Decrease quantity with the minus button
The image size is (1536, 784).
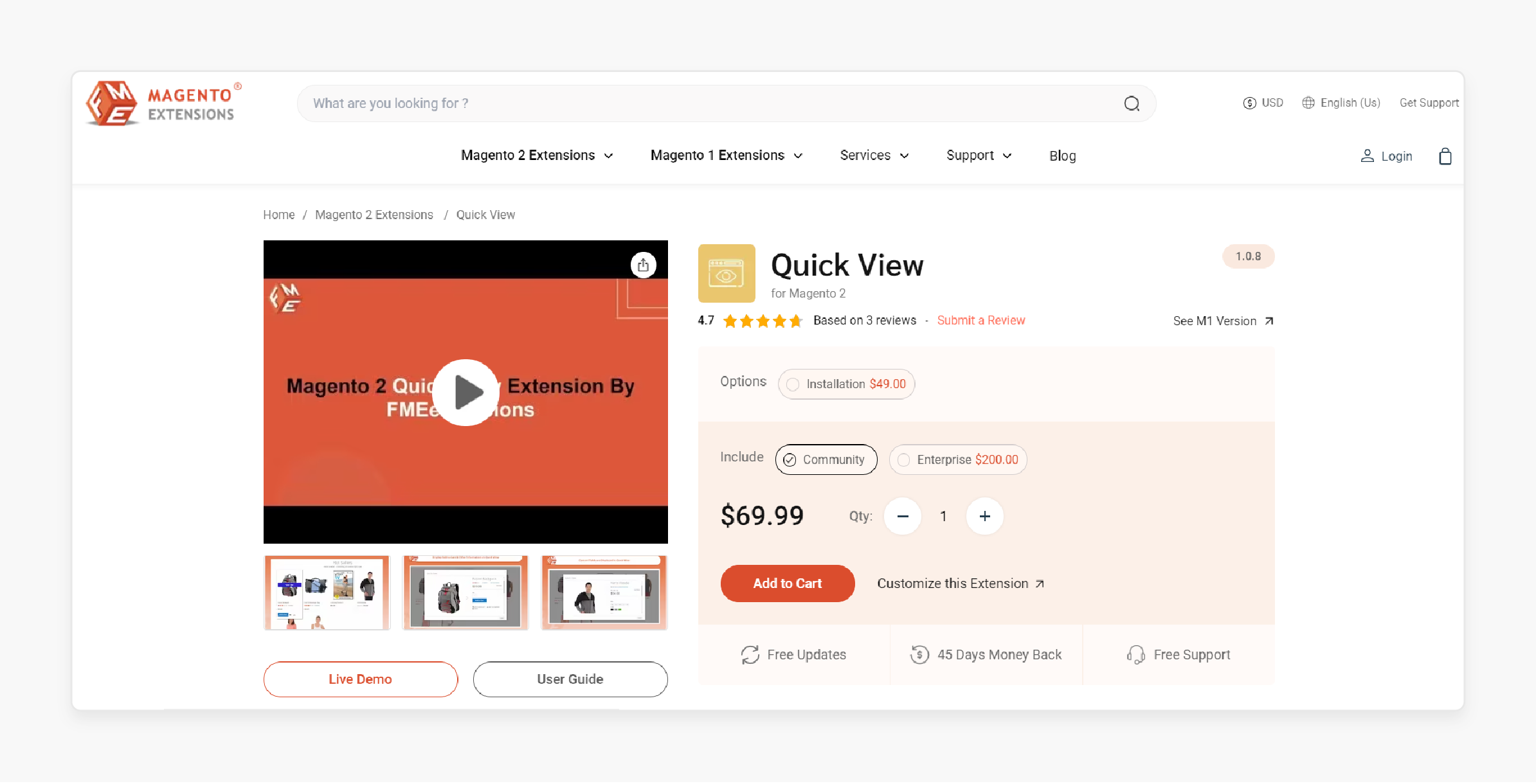click(902, 516)
